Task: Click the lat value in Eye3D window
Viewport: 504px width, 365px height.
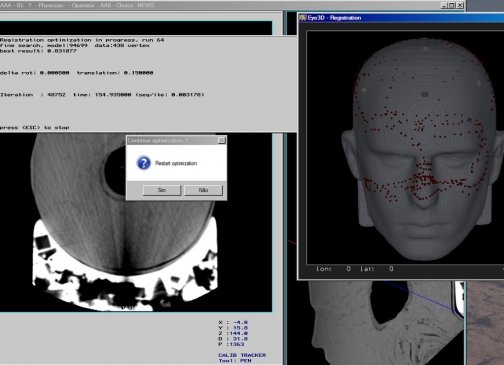Action: point(391,269)
